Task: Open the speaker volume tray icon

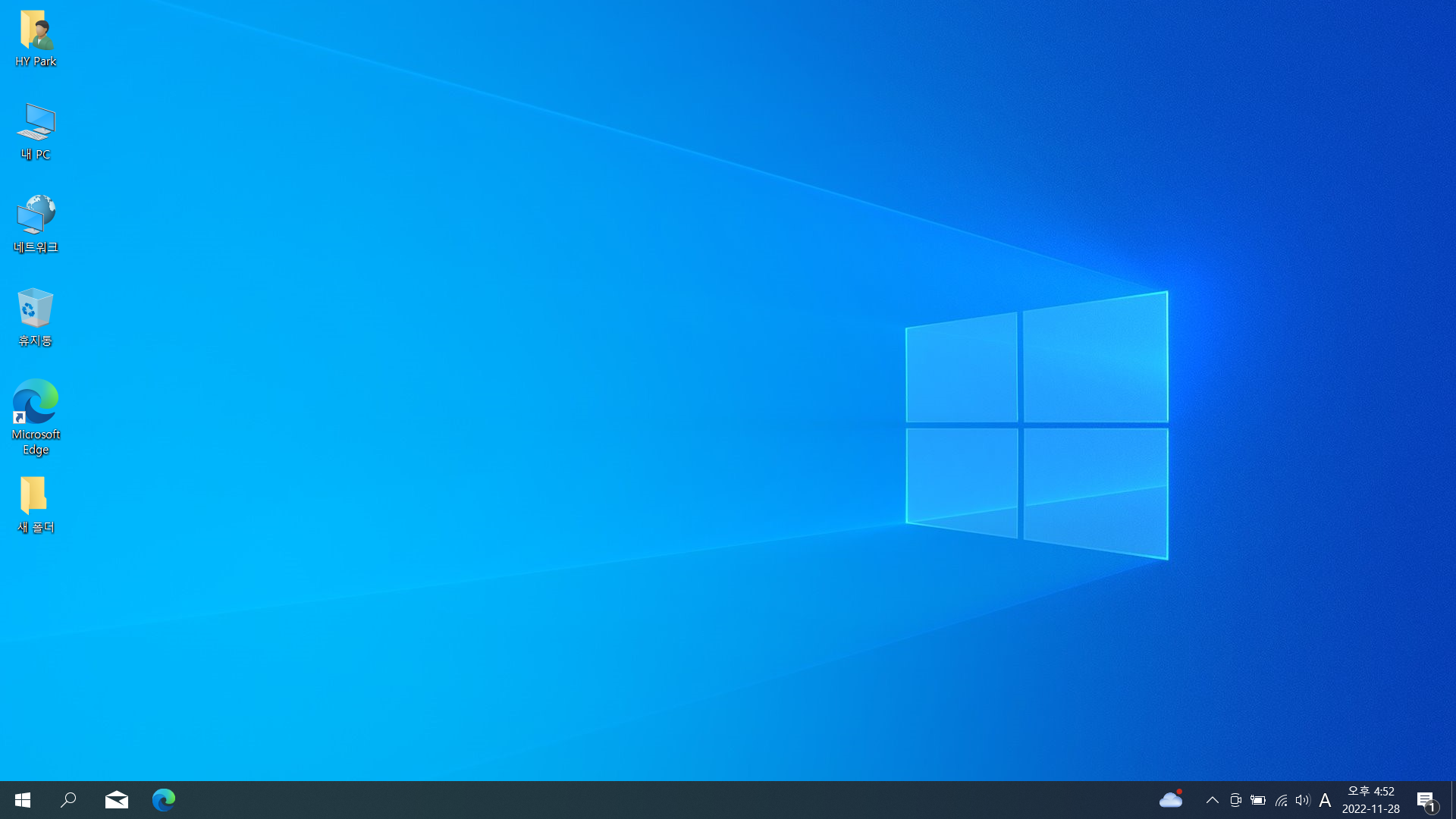Action: coord(1303,800)
